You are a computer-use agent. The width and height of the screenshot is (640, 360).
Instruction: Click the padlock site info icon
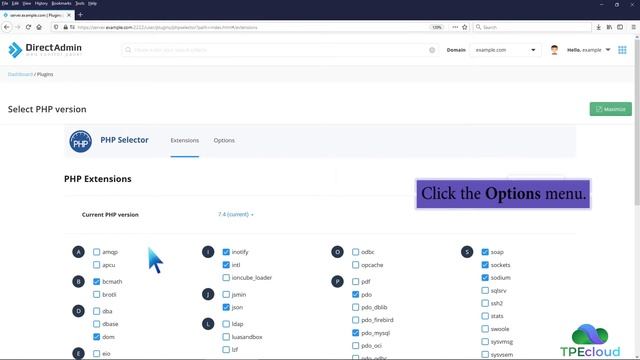click(x=65, y=27)
